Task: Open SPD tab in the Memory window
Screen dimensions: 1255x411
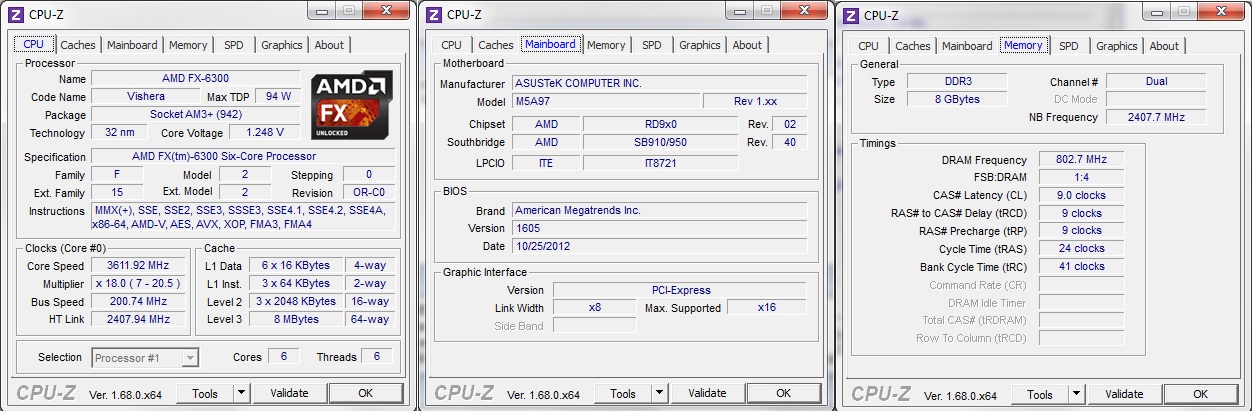Action: point(1069,46)
